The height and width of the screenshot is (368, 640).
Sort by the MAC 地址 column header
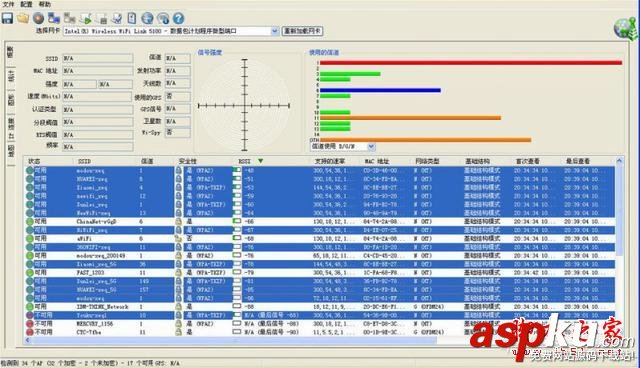click(377, 161)
